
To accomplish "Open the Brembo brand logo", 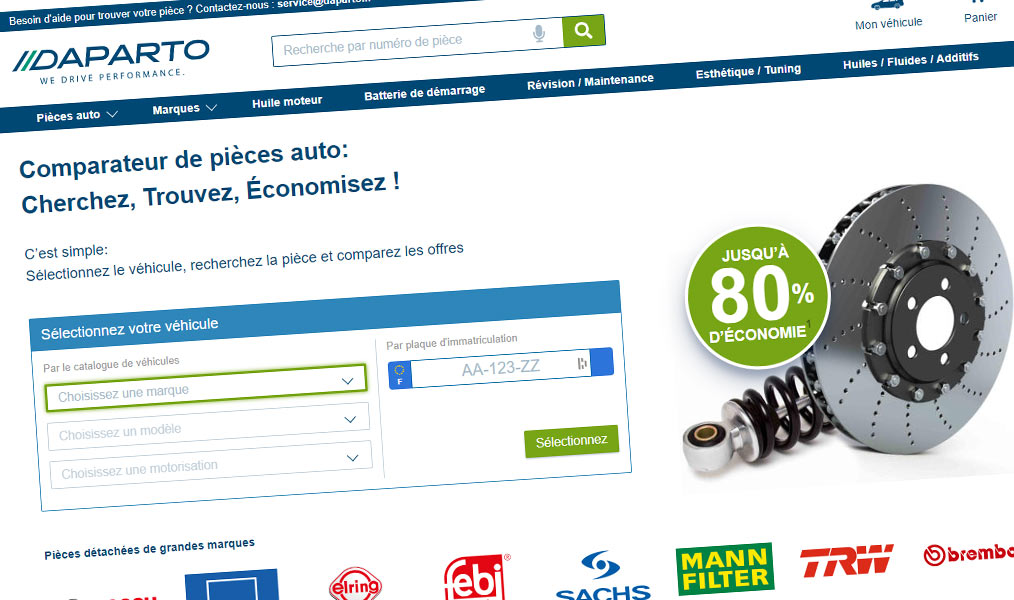I will coord(968,553).
